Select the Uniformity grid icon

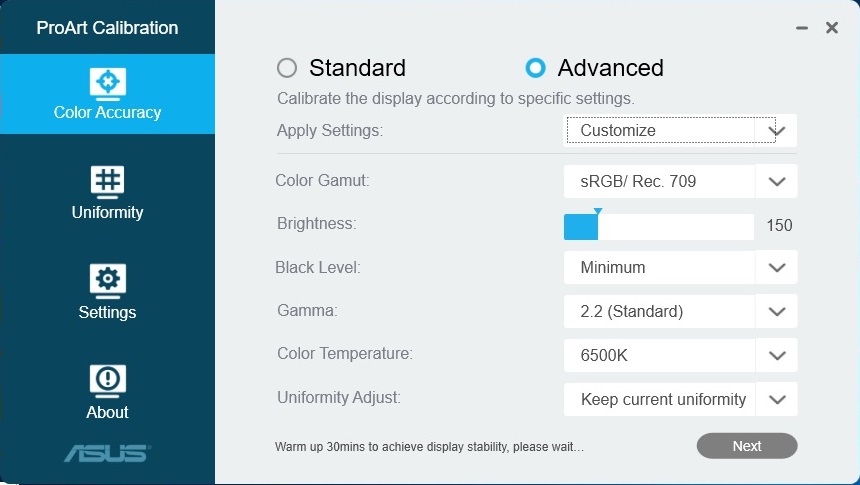pyautogui.click(x=108, y=182)
